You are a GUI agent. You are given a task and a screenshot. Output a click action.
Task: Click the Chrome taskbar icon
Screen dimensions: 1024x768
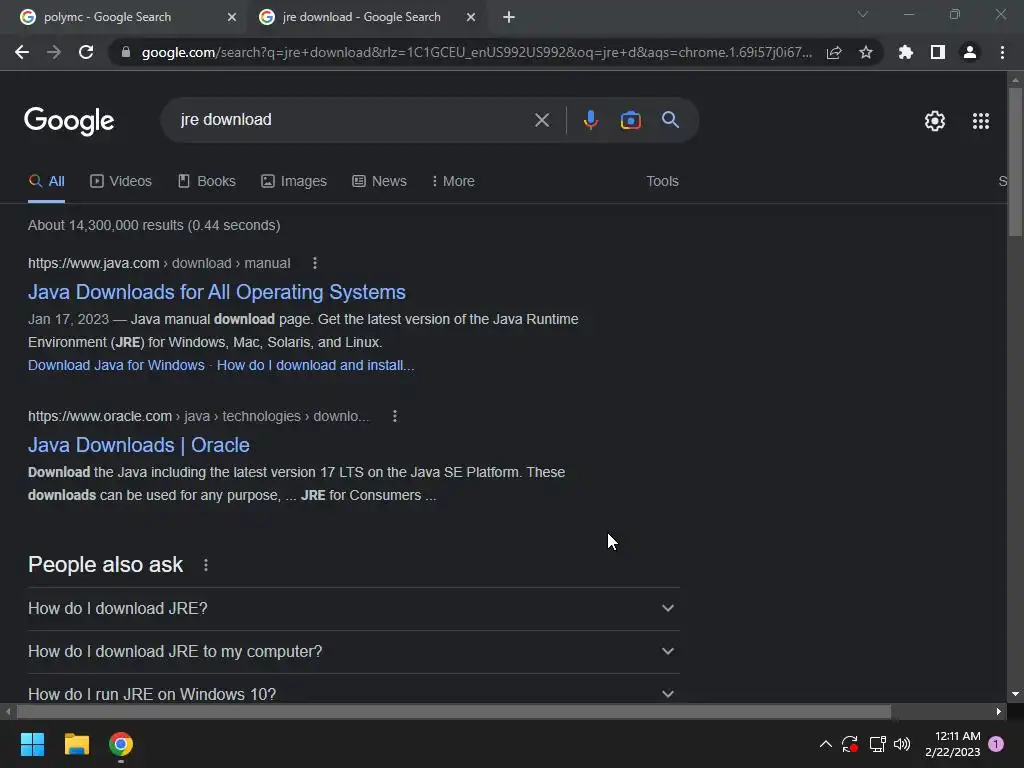tap(121, 744)
